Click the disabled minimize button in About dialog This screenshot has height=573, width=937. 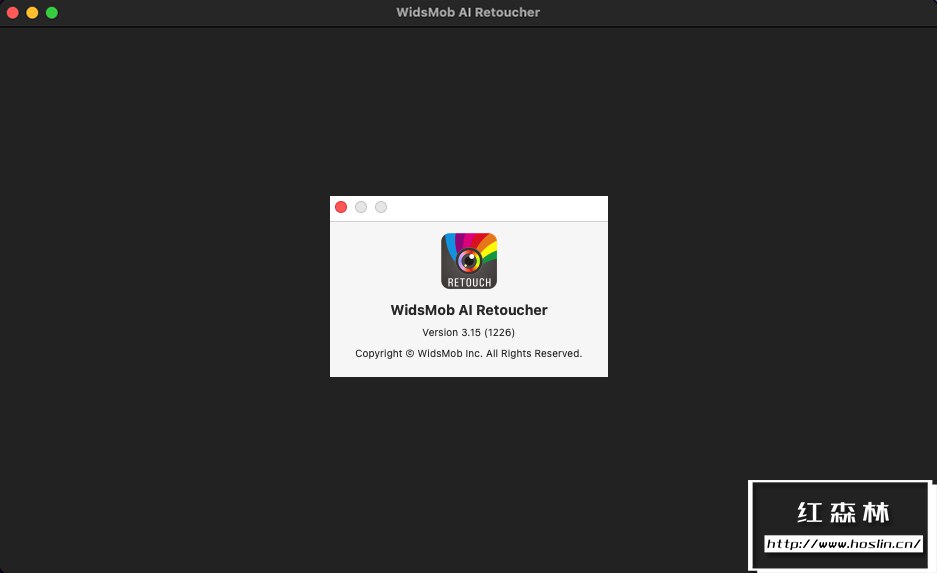[361, 207]
